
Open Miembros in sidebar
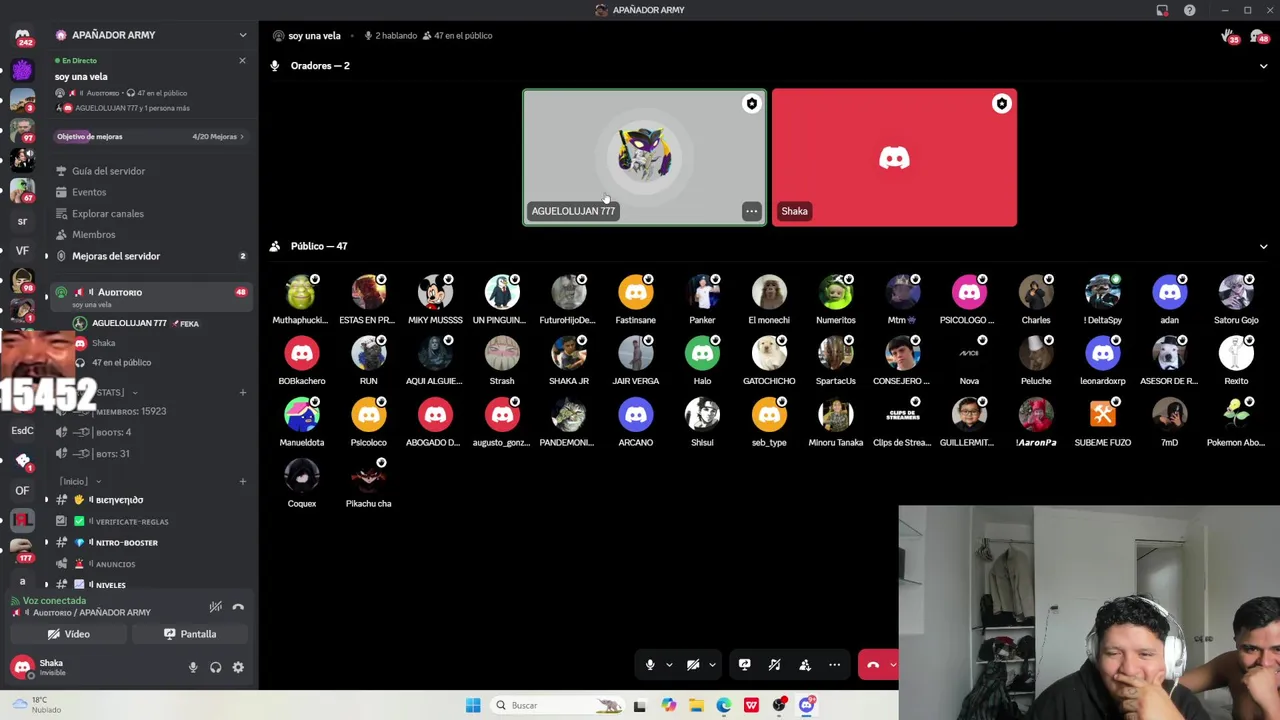(x=94, y=235)
